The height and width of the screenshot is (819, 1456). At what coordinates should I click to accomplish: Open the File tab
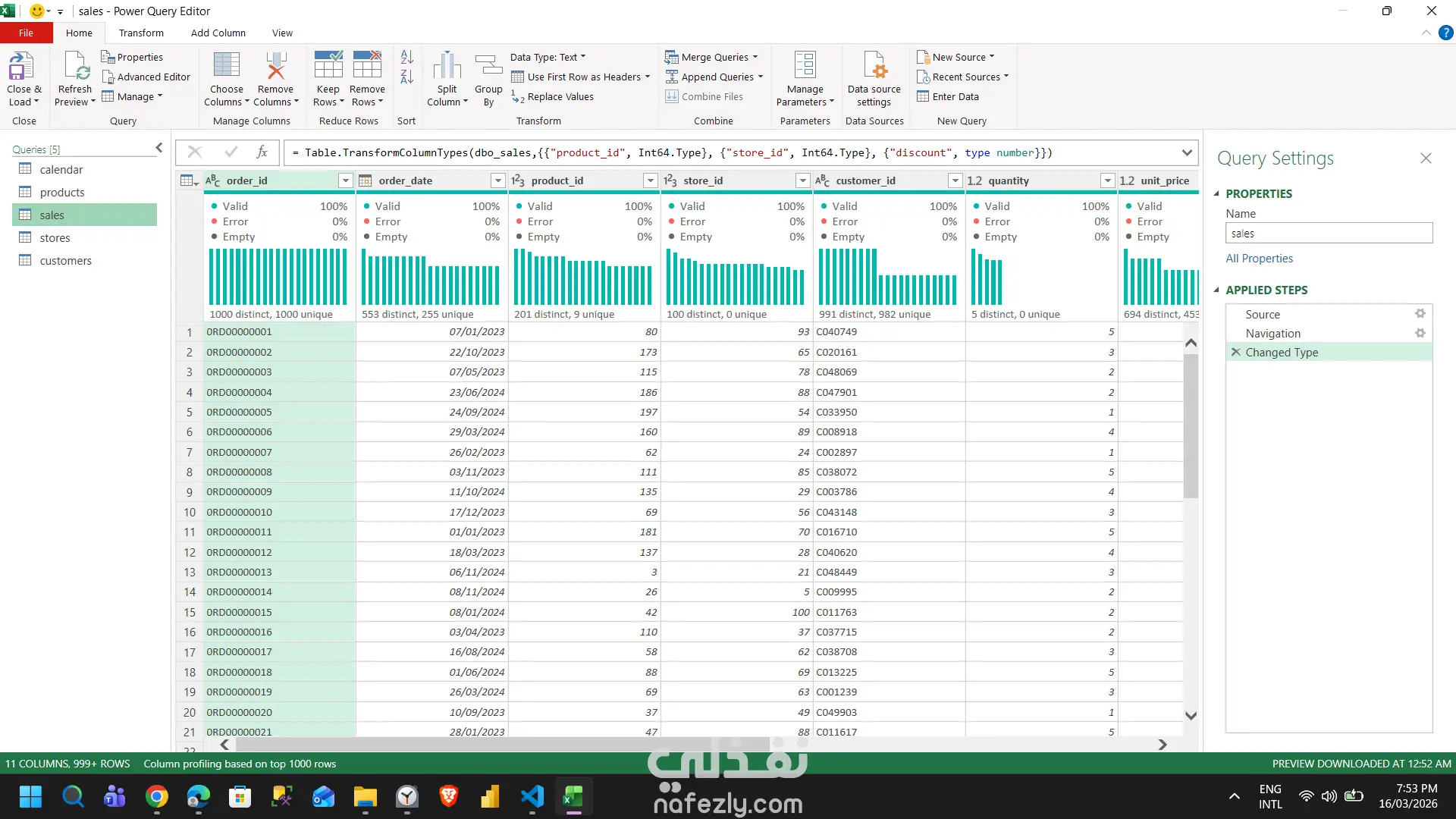tap(26, 33)
